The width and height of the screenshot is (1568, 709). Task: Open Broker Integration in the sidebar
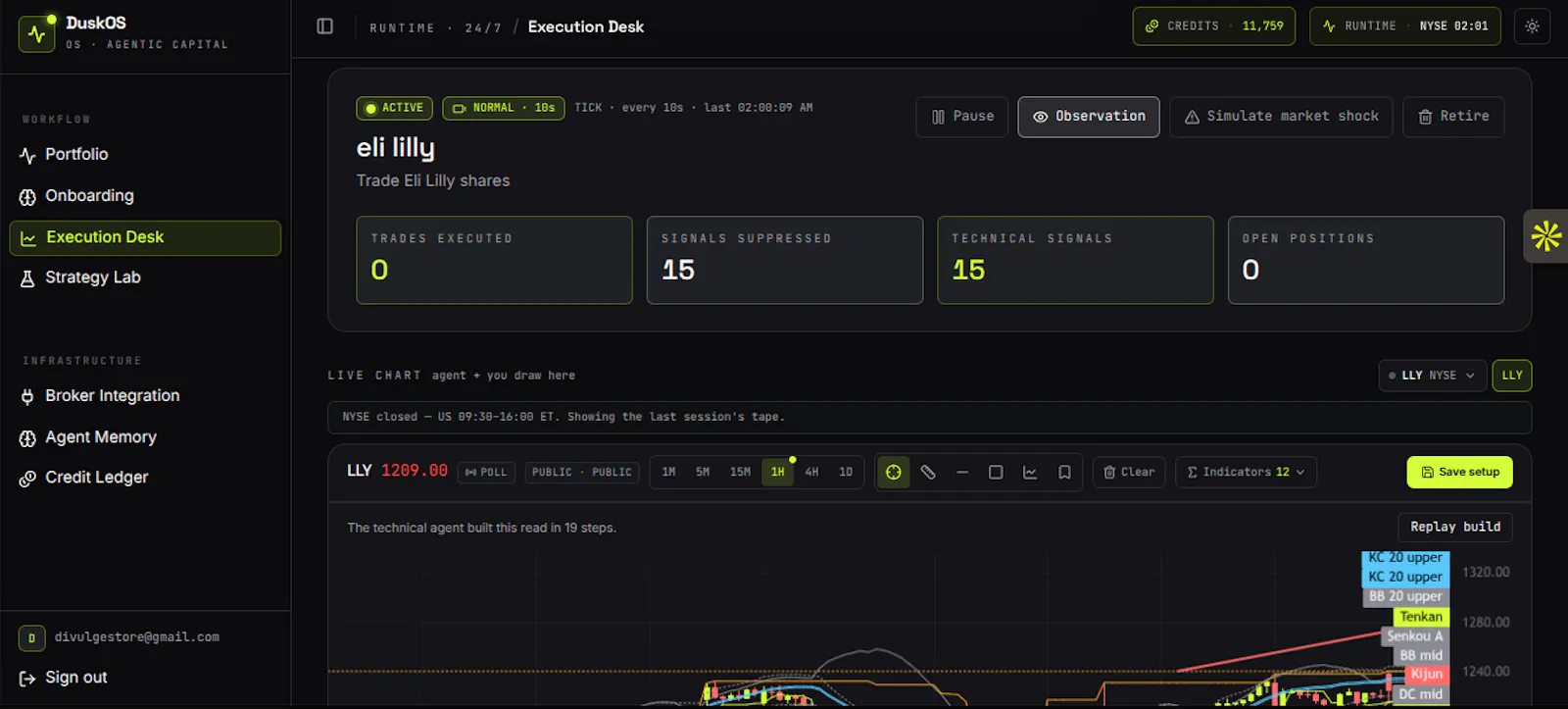[x=145, y=396]
